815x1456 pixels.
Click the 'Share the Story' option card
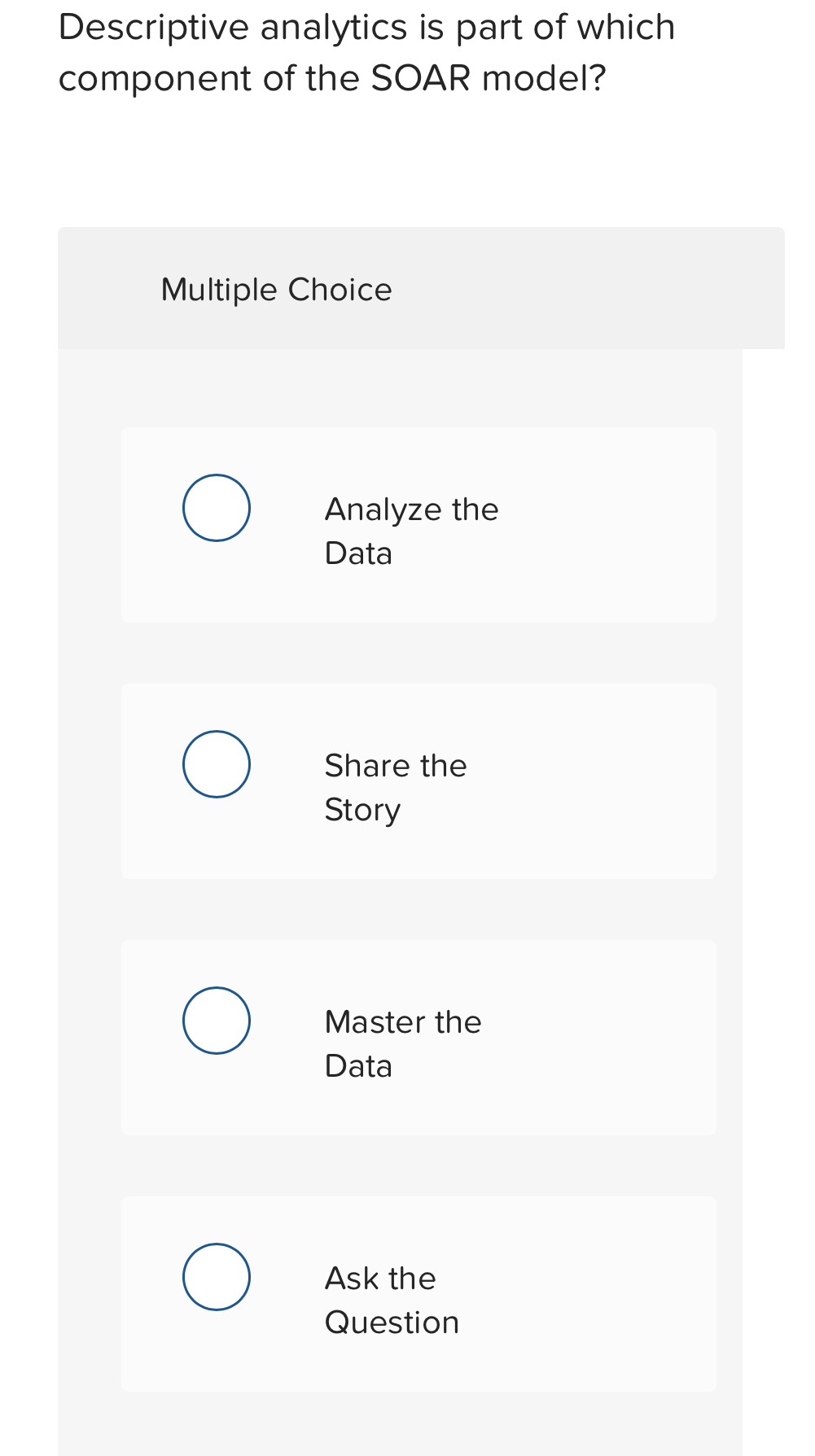coord(418,780)
